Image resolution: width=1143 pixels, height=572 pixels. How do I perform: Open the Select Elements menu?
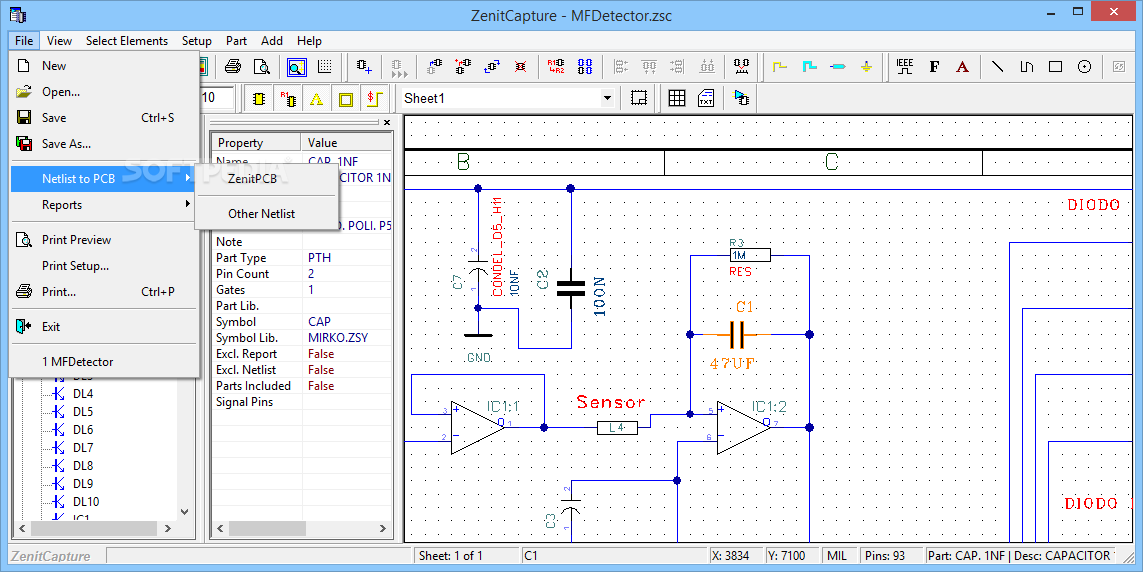pos(127,41)
